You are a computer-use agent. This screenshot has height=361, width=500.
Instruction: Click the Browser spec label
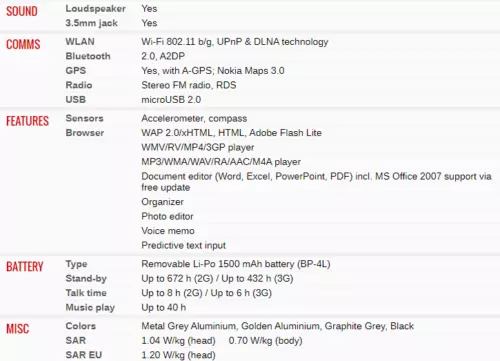(85, 133)
